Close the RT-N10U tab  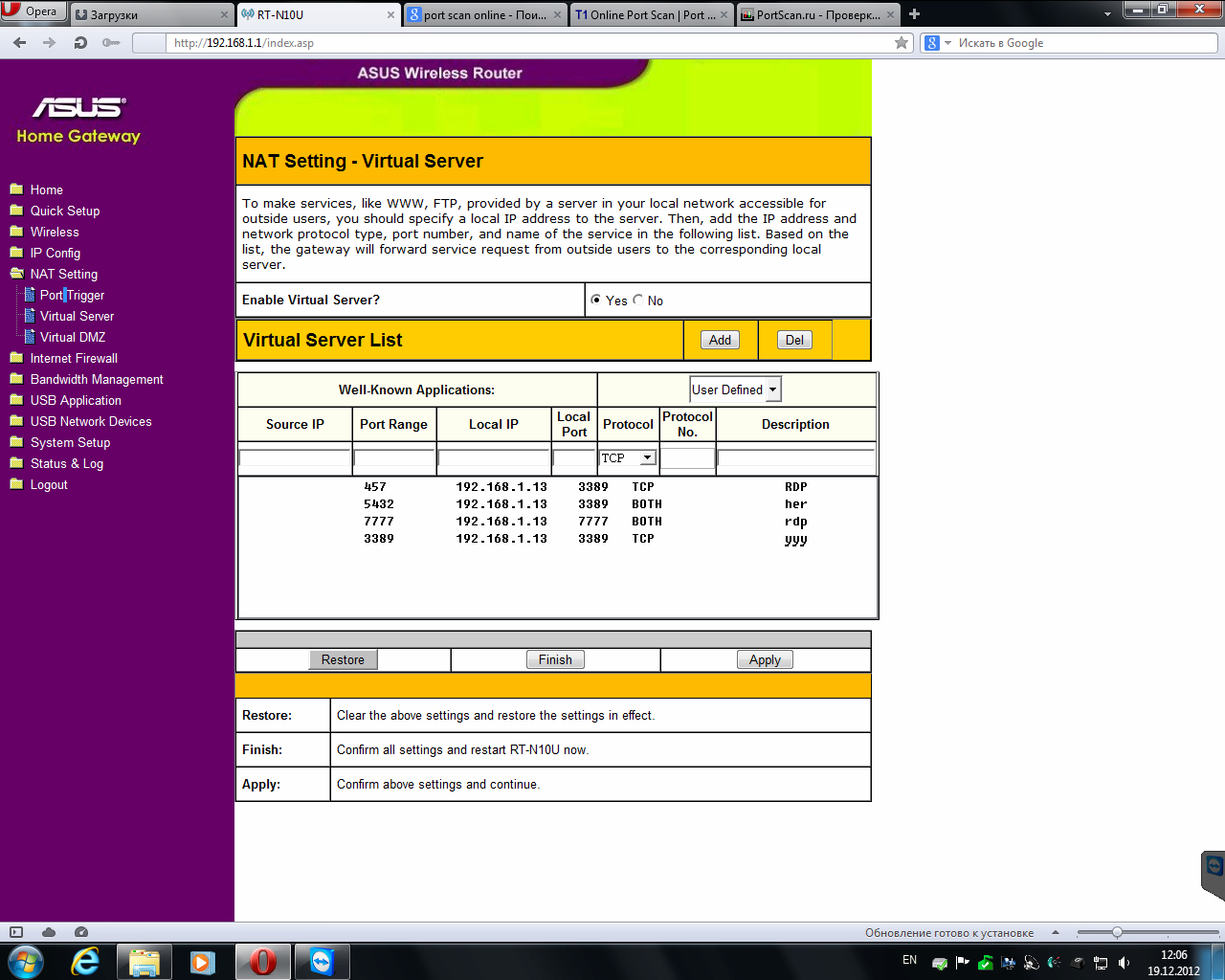tap(390, 14)
